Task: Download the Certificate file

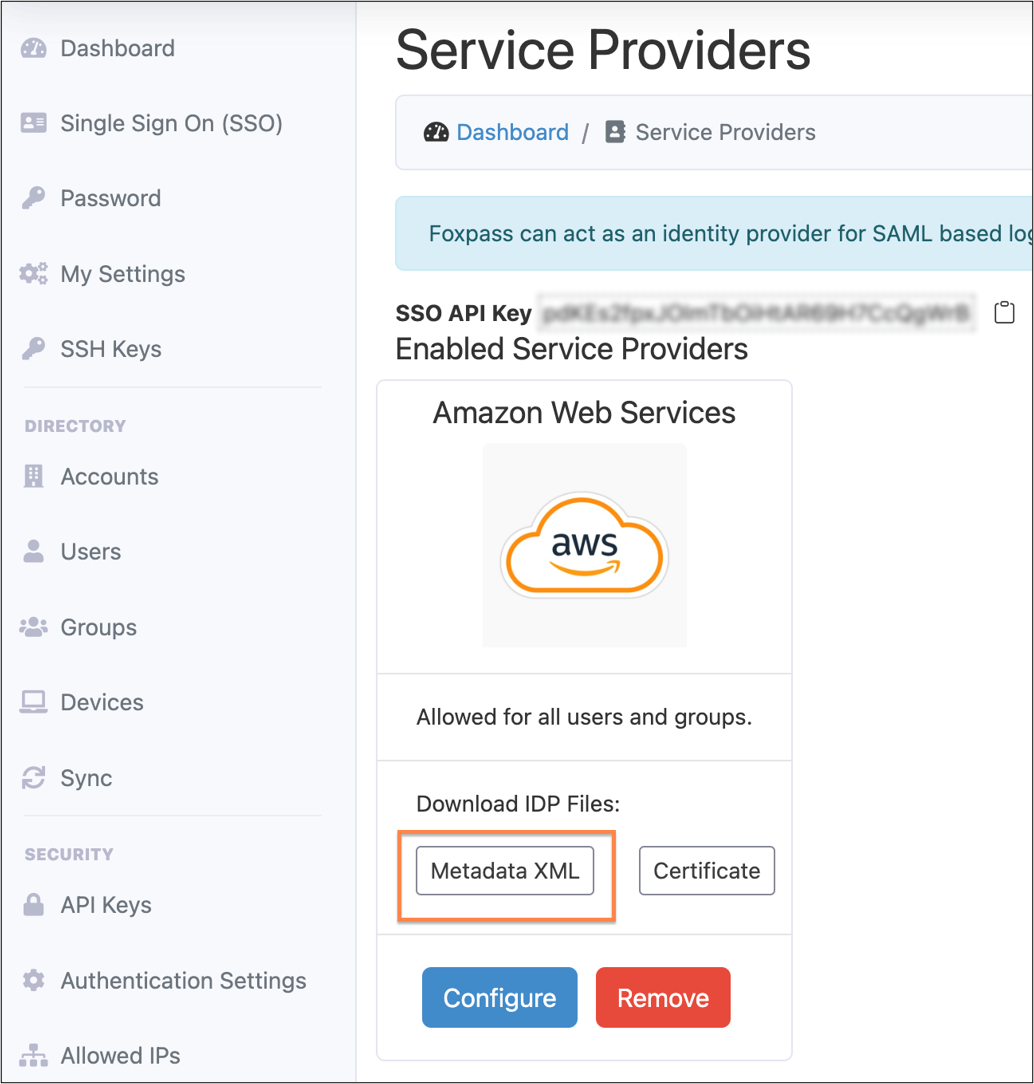Action: point(706,870)
